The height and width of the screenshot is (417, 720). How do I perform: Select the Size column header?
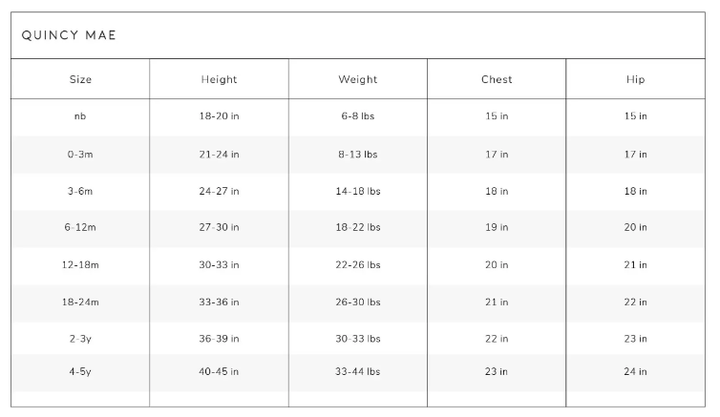point(80,79)
